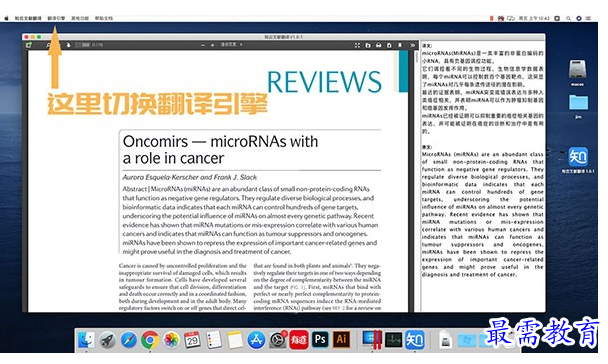This screenshot has width=608, height=364.
Task: Click the page number field in PDF toolbar
Action: pos(84,45)
